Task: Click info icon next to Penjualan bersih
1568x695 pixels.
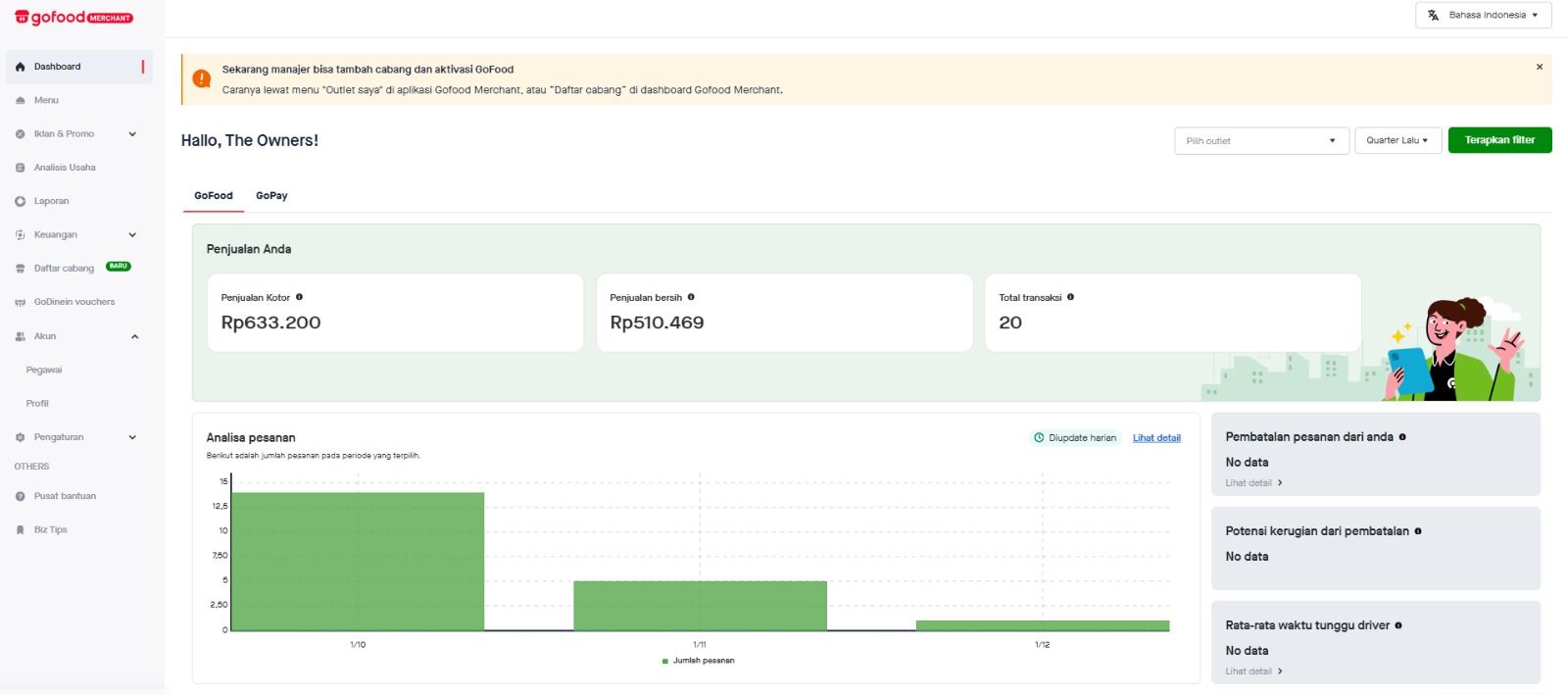Action: [691, 297]
